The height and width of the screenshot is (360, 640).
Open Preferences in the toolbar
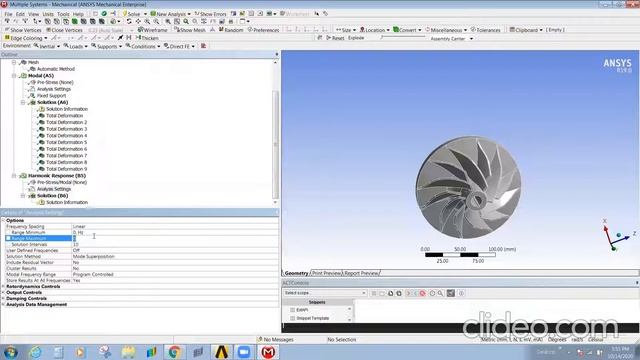(x=263, y=30)
